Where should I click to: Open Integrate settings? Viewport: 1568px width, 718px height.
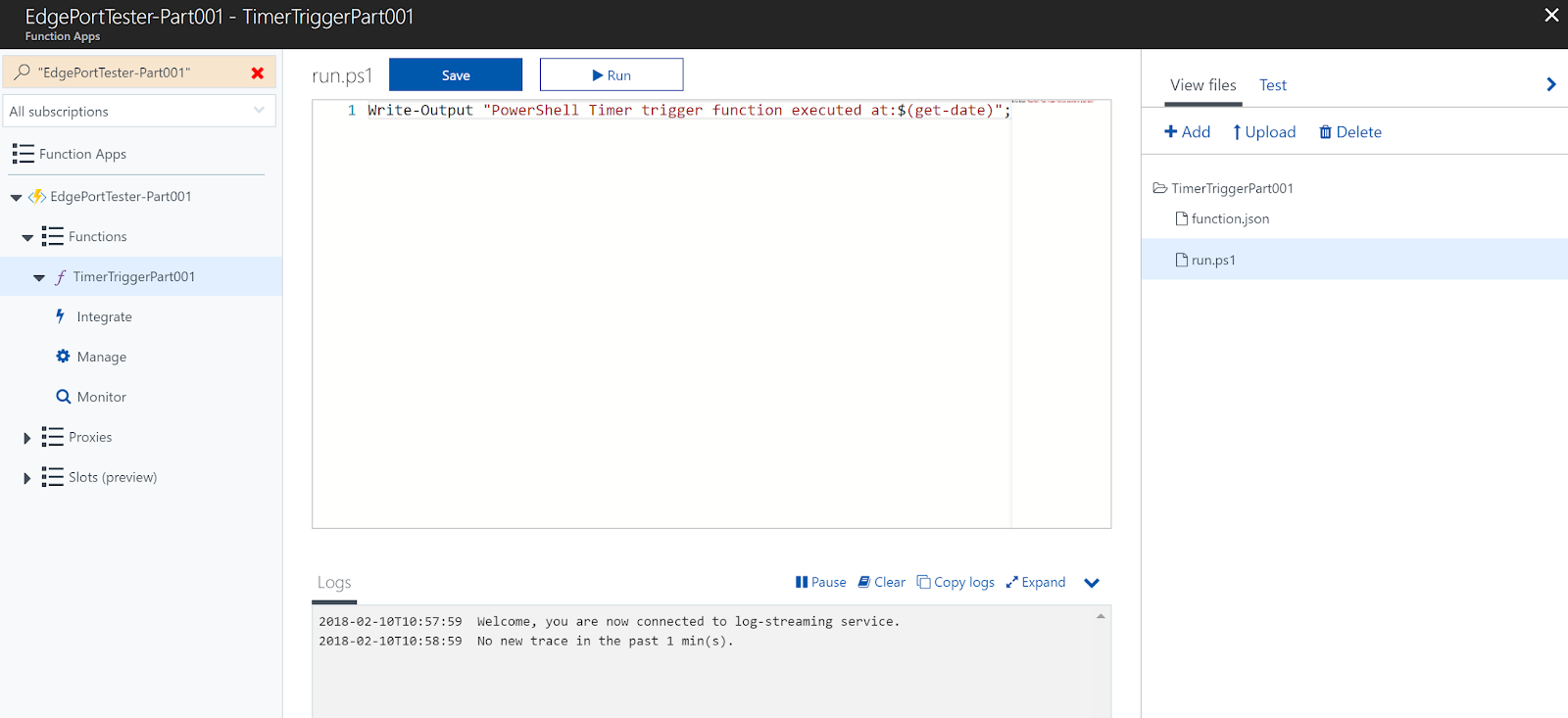point(105,317)
